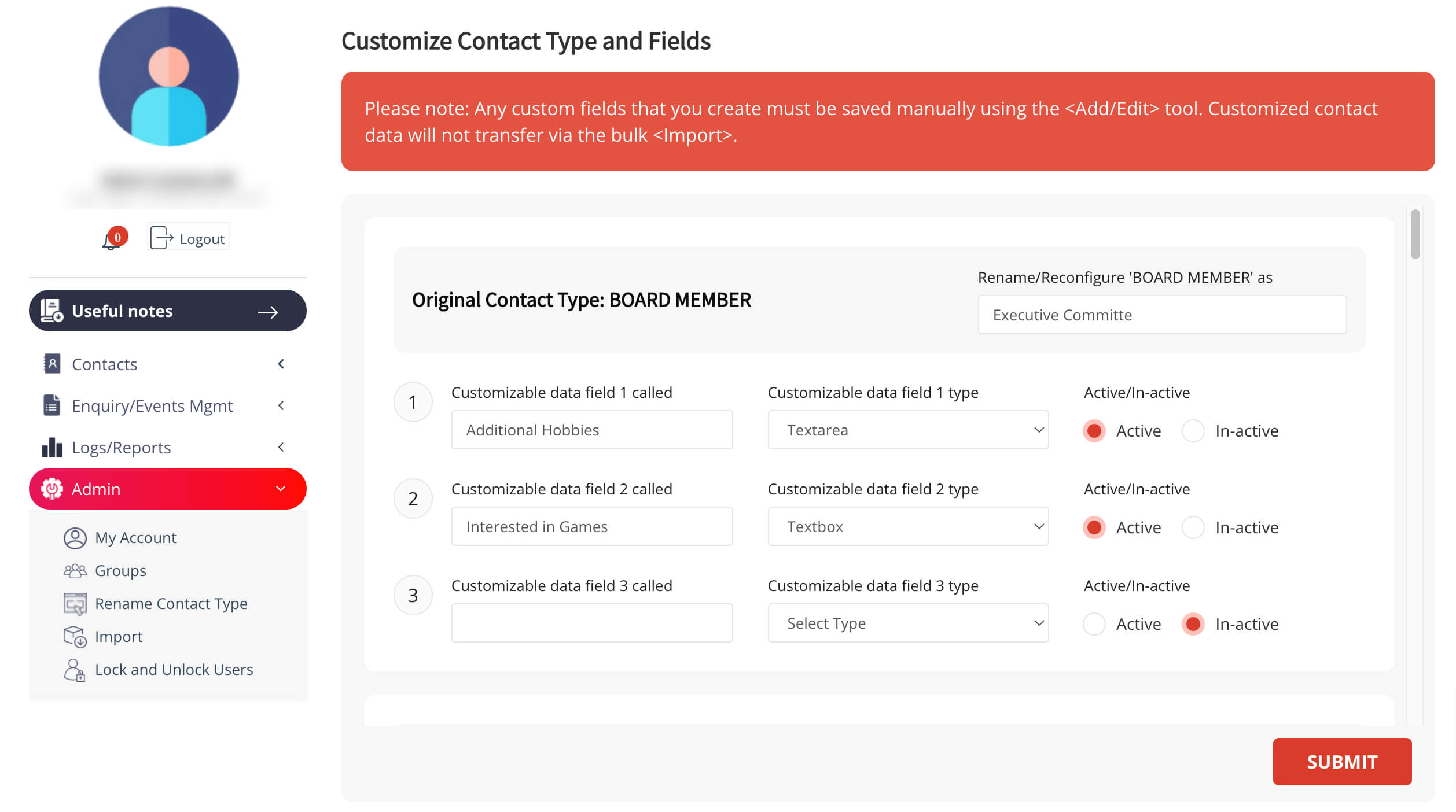Activate data field 3
This screenshot has height=812, width=1456.
coord(1094,624)
